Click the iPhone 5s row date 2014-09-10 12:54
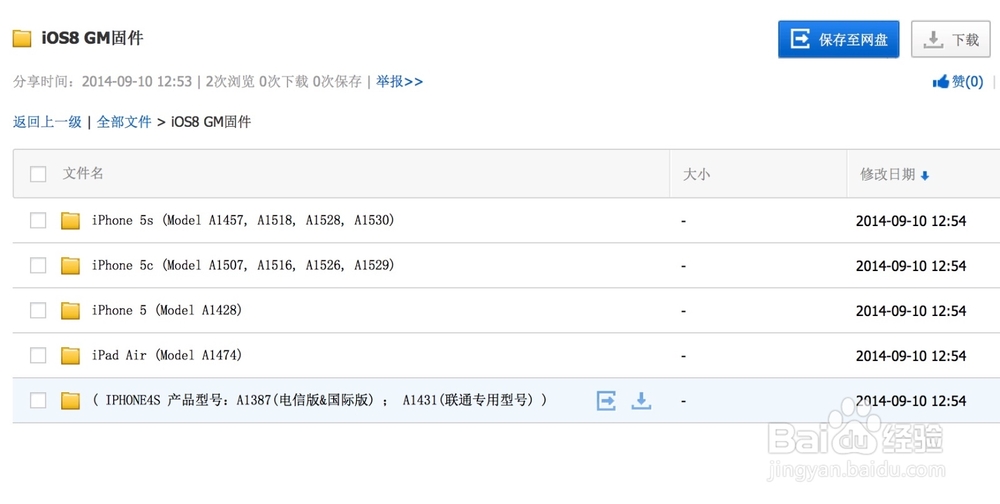 (x=911, y=221)
